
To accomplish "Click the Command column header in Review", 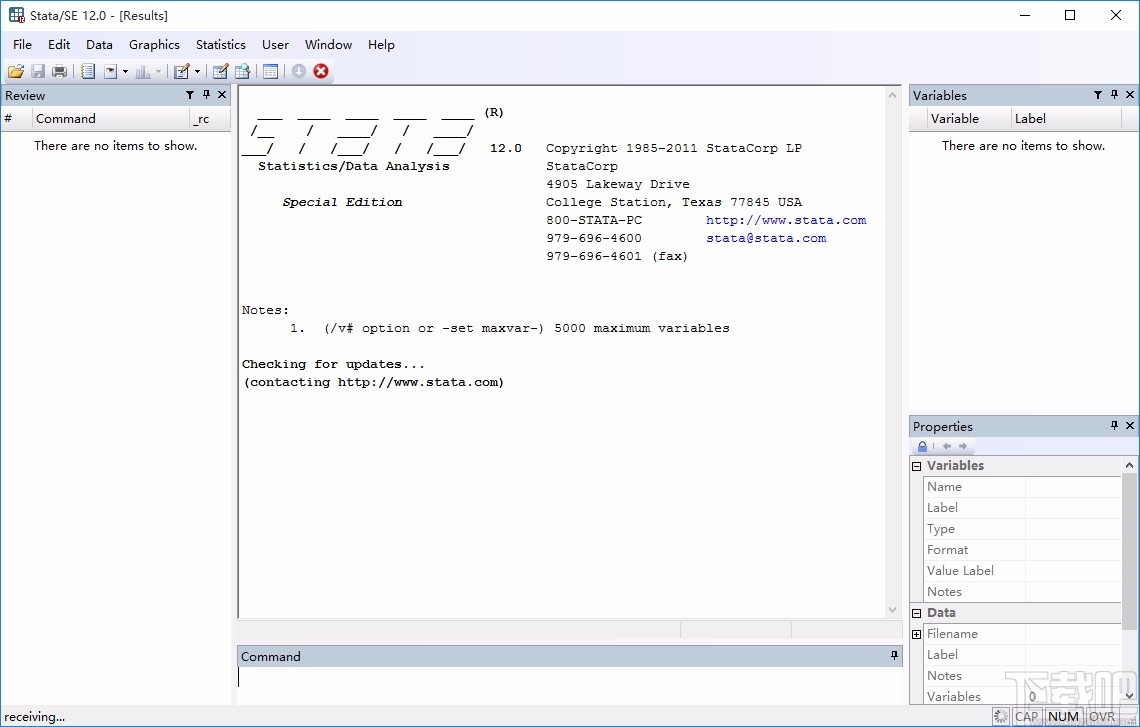I will click(111, 119).
